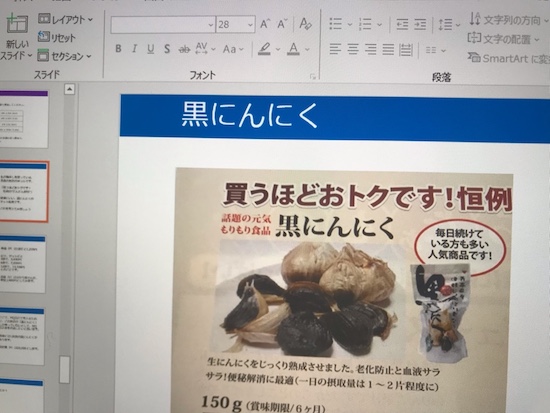Click the thumbnail pane scroll-up arrow

(69, 89)
